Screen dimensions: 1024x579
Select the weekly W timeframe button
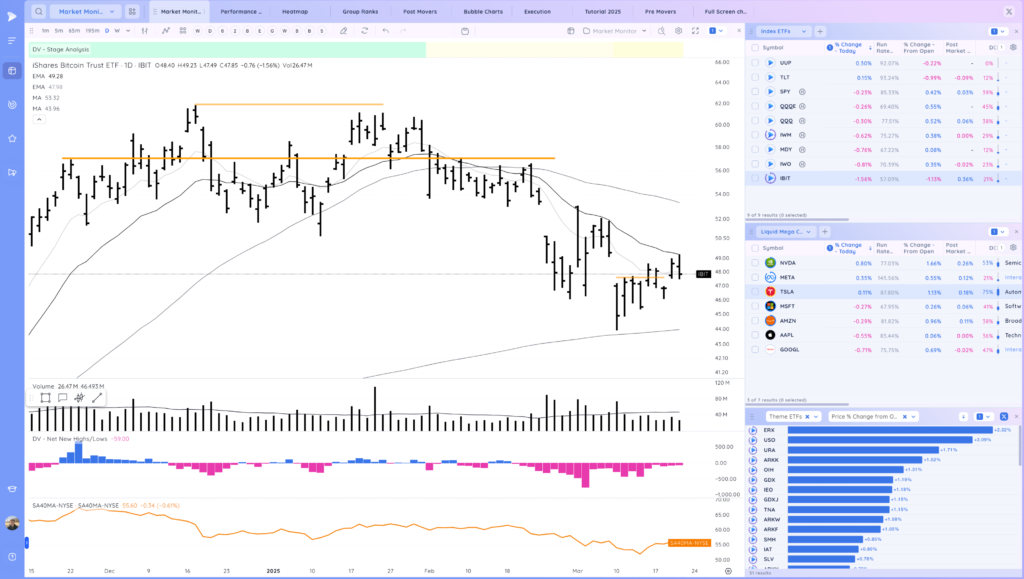118,31
